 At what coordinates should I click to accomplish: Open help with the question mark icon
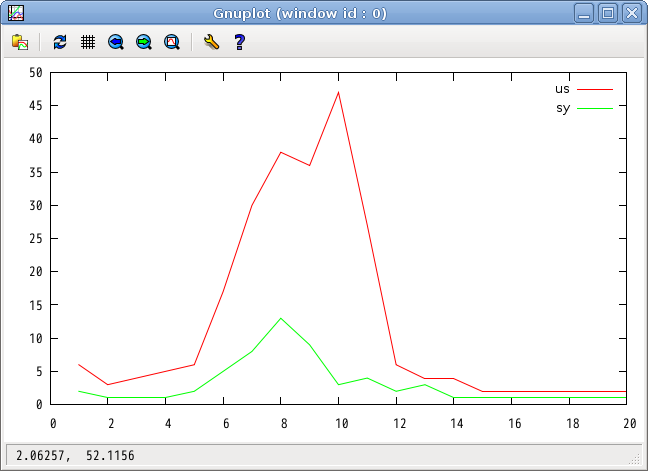coord(239,42)
